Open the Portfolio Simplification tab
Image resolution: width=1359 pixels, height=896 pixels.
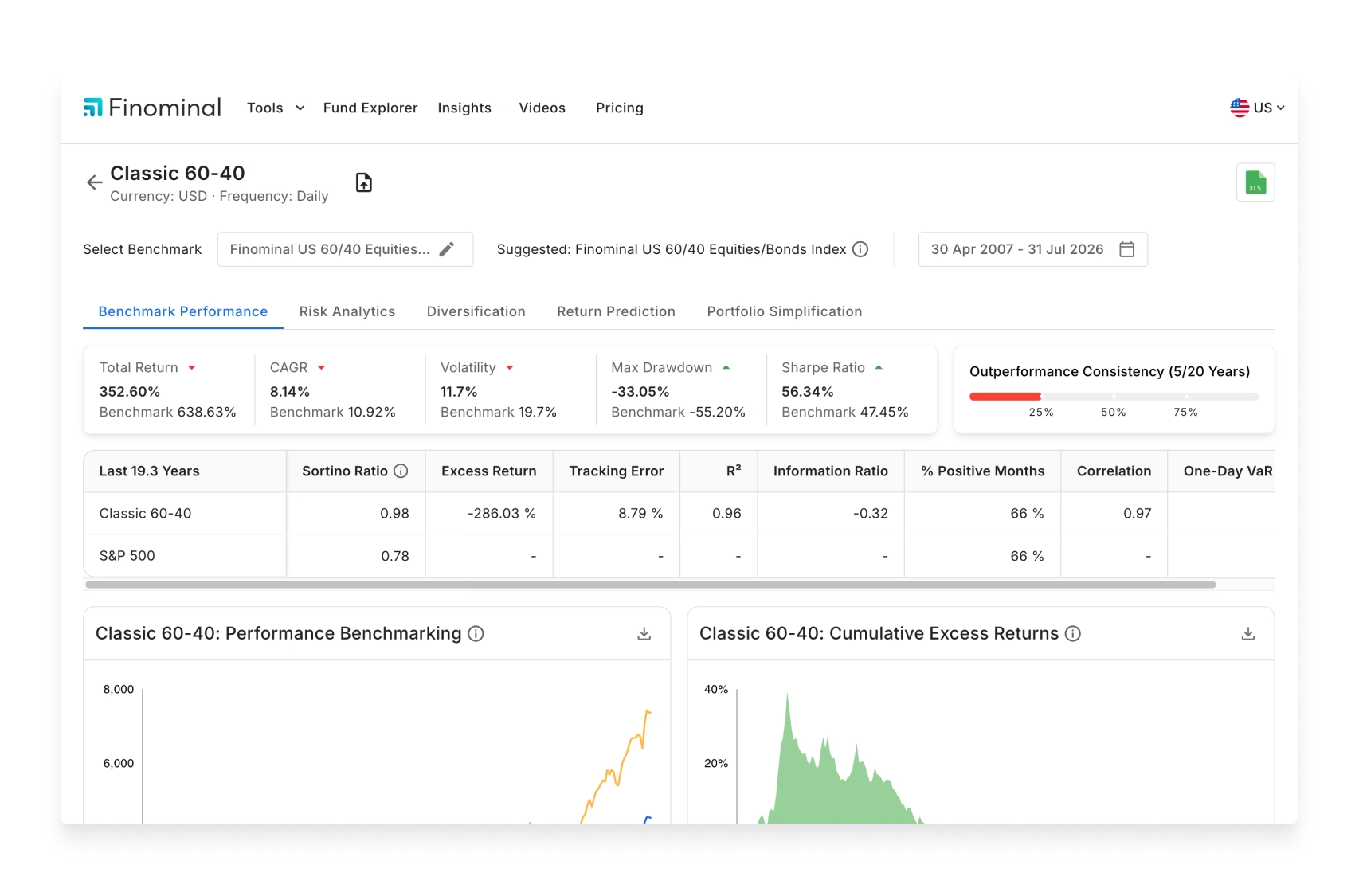pos(785,311)
